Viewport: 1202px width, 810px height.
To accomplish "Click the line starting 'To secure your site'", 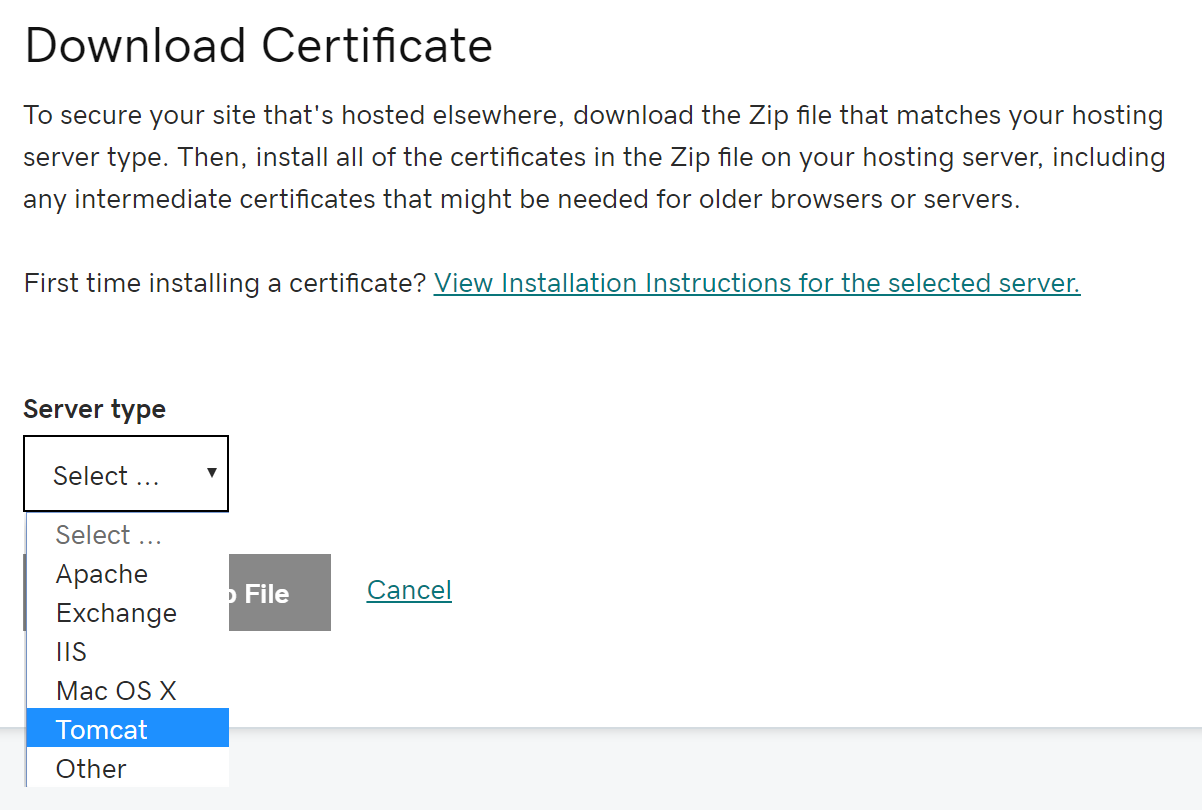I will (x=592, y=115).
